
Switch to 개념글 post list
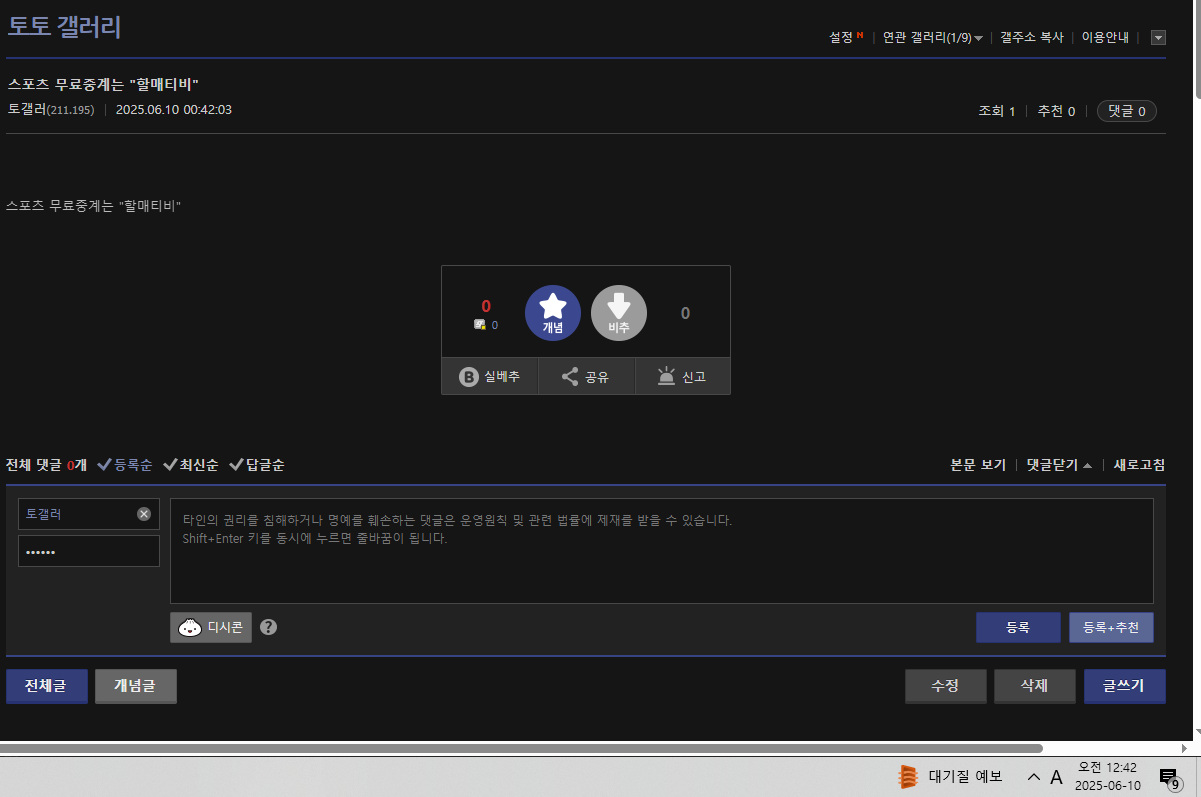coord(136,686)
